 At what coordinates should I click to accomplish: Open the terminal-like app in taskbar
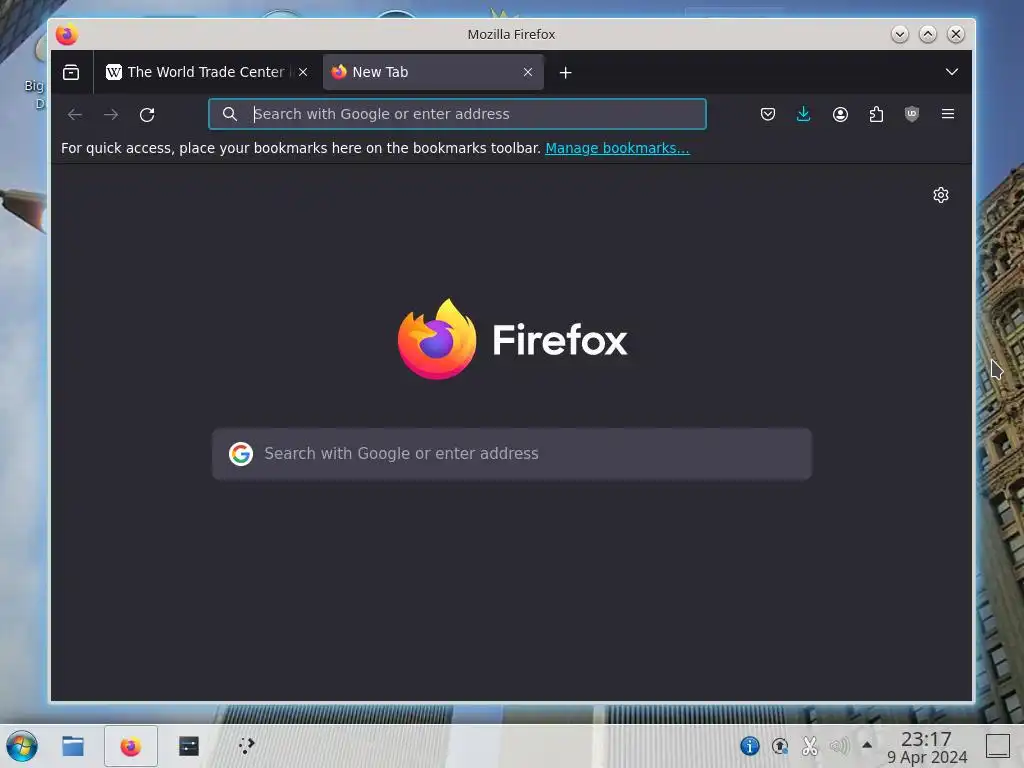click(x=189, y=746)
